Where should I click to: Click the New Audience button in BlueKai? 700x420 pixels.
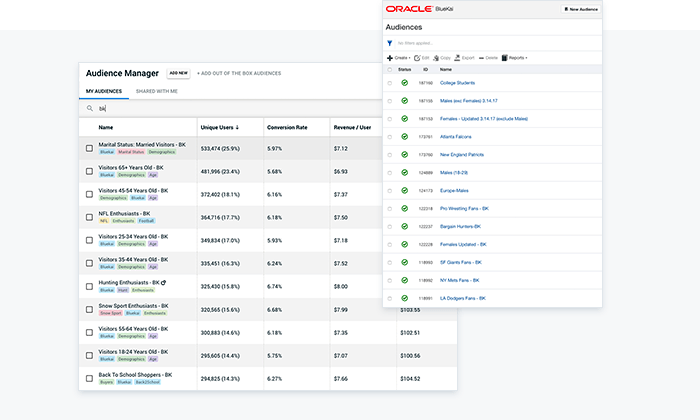tap(581, 9)
